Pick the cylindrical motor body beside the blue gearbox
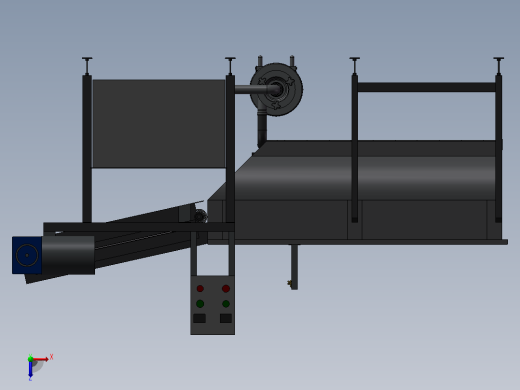 68,255
